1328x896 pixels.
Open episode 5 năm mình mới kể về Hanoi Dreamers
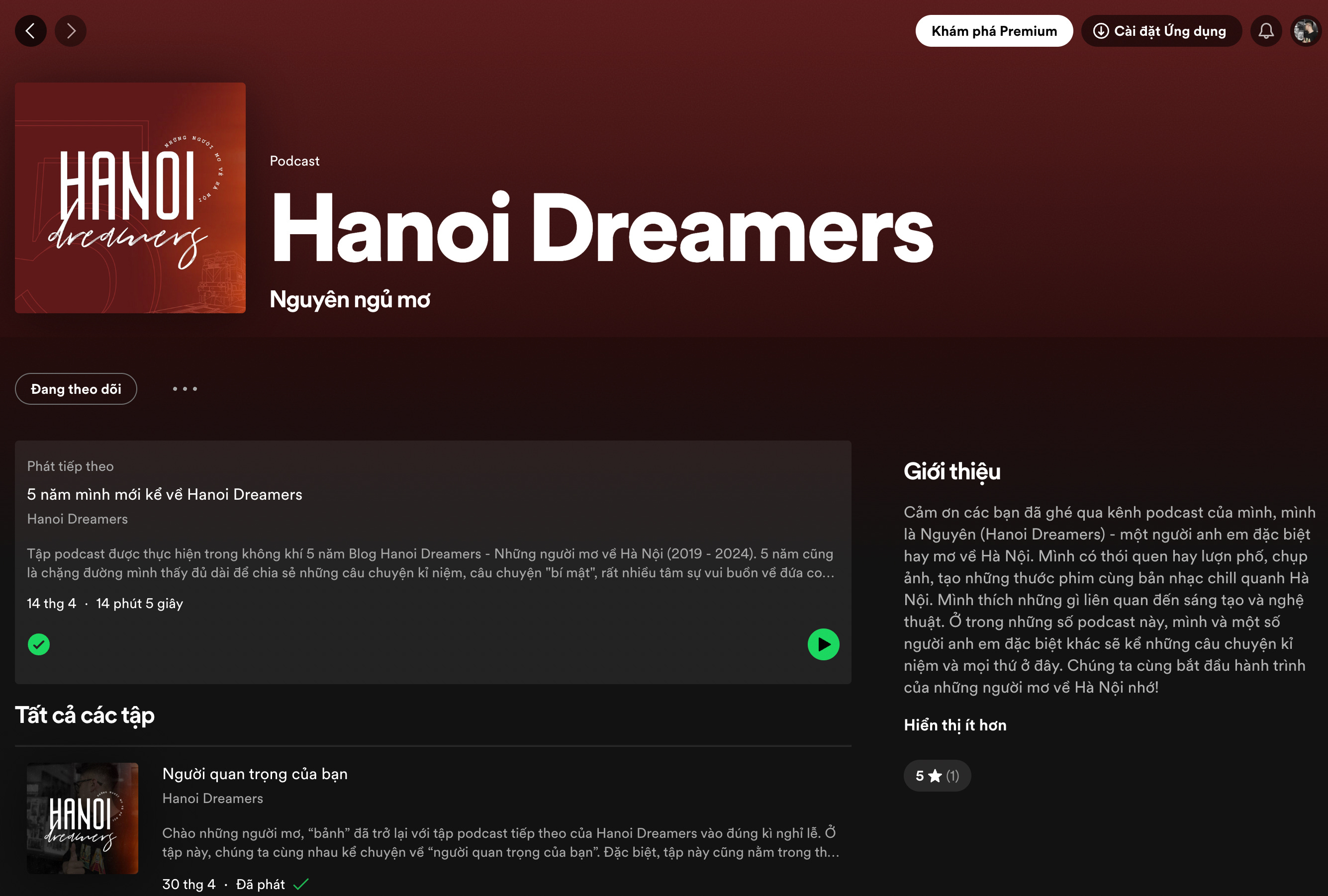pyautogui.click(x=165, y=494)
